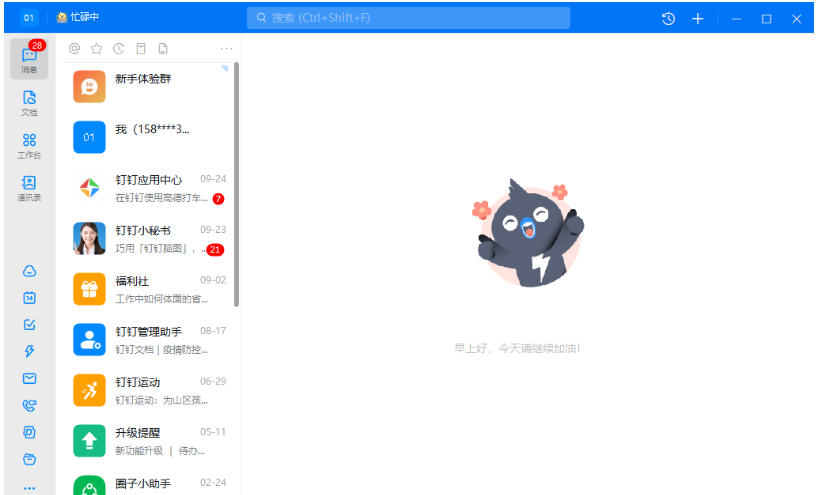Open the 钉钉管理助手 conversation

point(149,339)
